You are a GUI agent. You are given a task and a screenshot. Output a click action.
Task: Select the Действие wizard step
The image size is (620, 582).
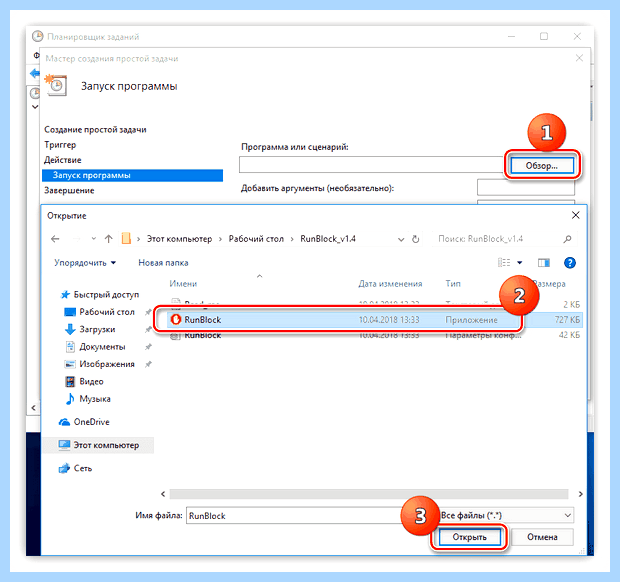[x=62, y=160]
